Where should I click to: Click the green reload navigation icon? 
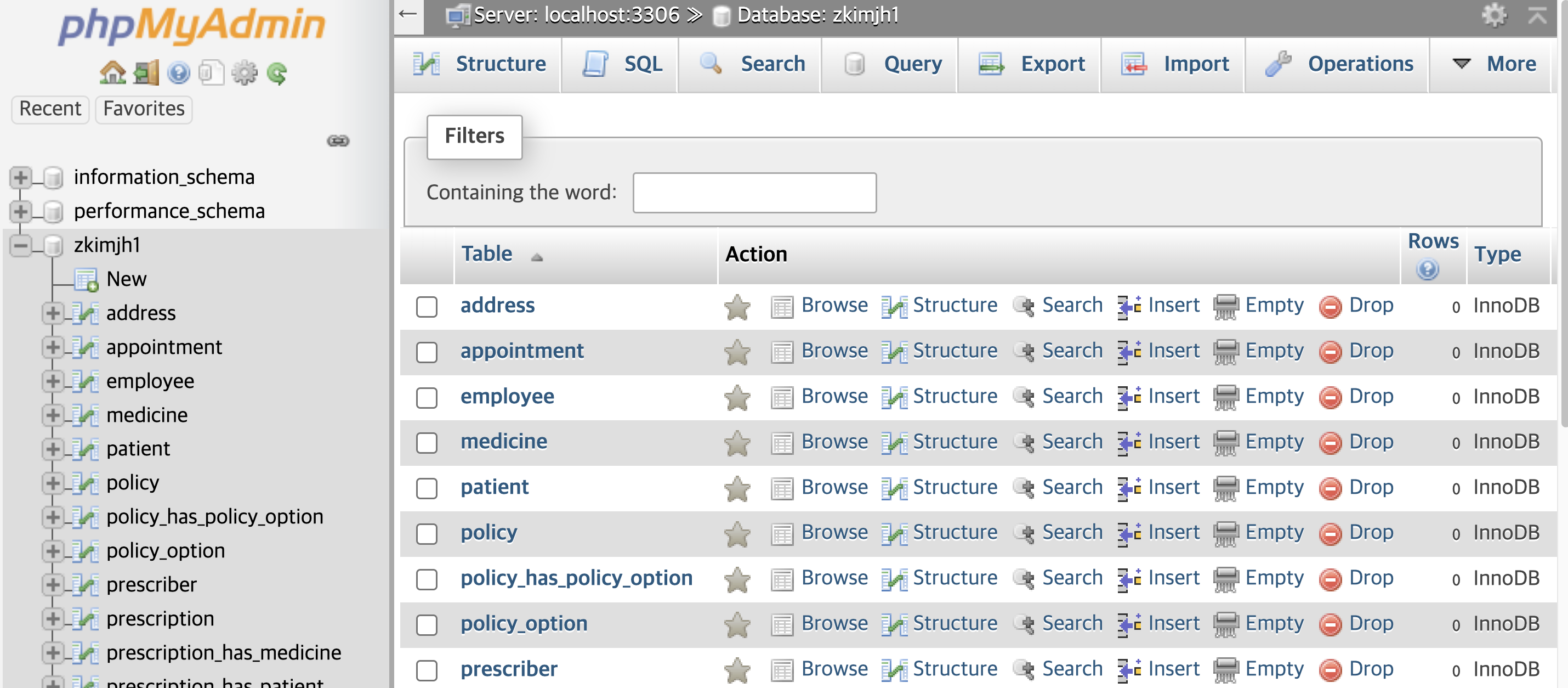coord(277,73)
